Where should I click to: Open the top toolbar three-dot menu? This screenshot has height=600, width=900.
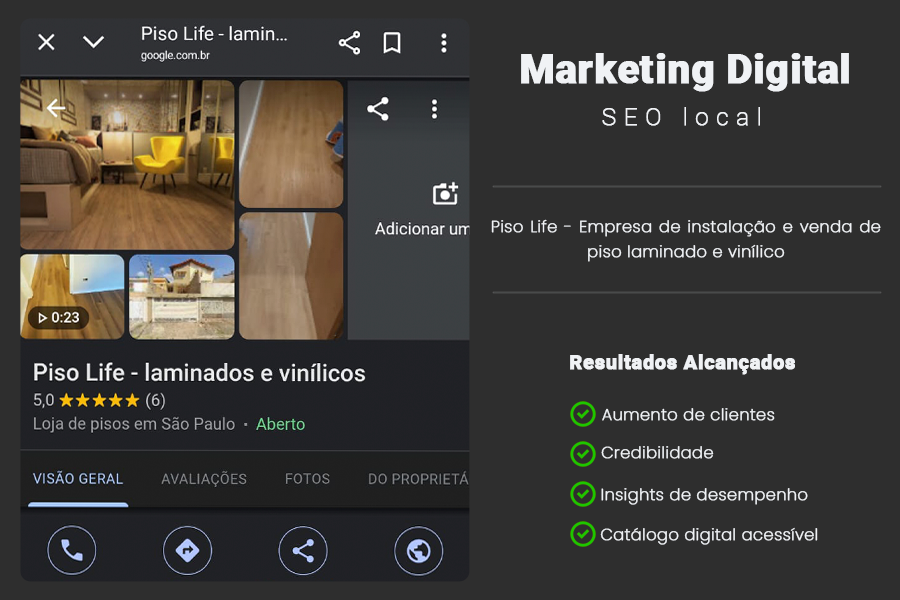(x=444, y=43)
